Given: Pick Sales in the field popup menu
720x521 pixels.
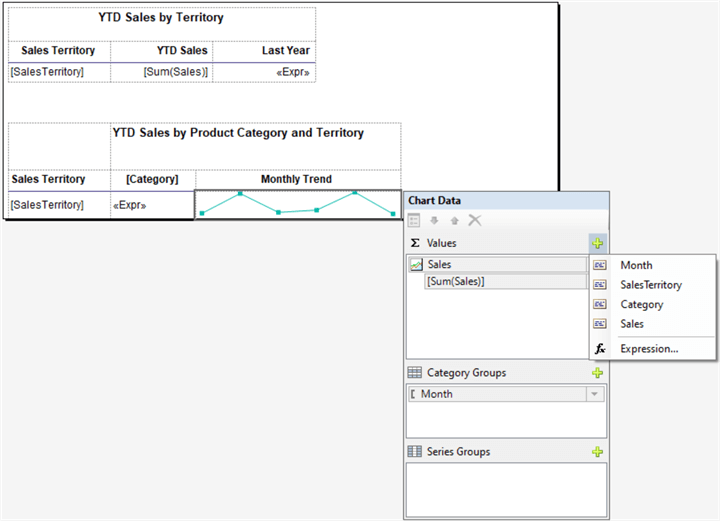Looking at the screenshot, I should tap(632, 324).
